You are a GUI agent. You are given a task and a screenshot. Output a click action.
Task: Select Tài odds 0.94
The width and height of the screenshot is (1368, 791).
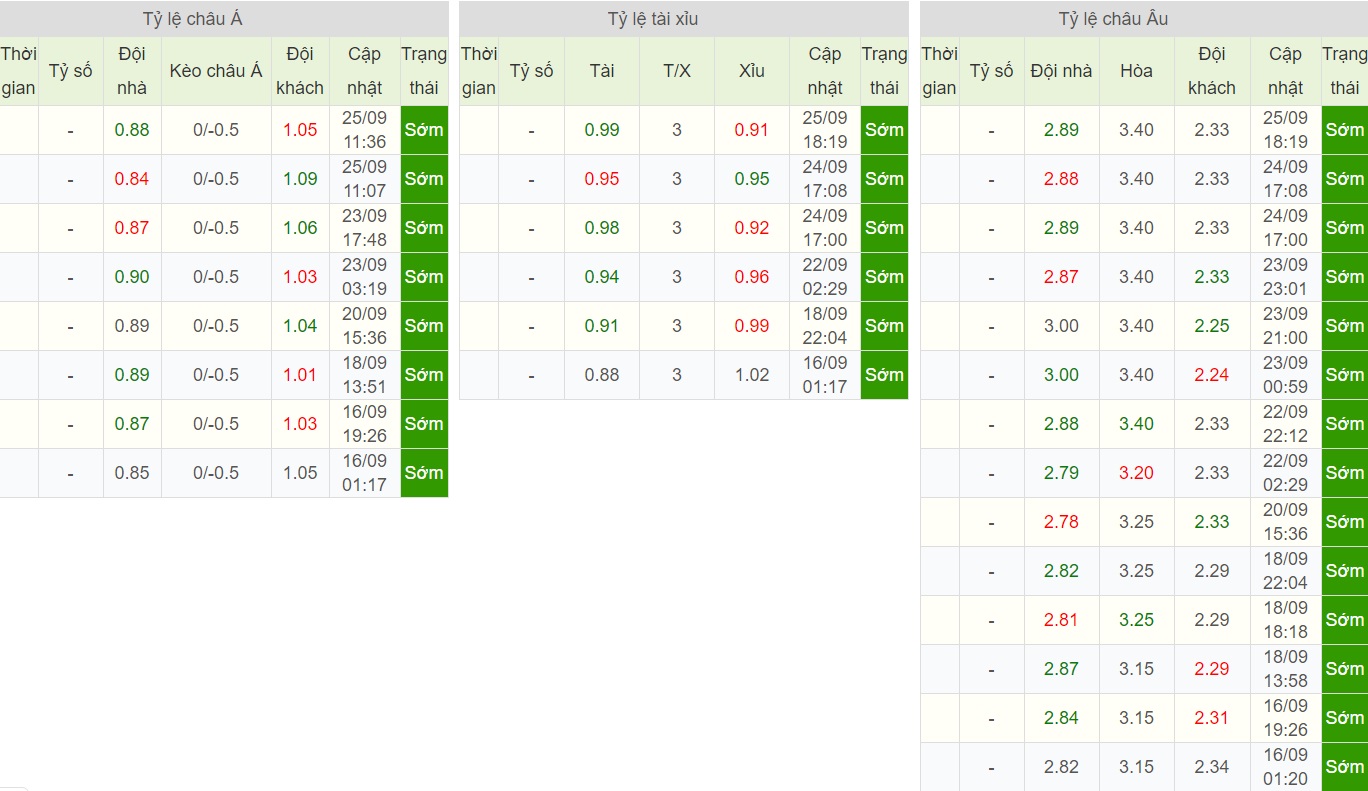(x=602, y=277)
